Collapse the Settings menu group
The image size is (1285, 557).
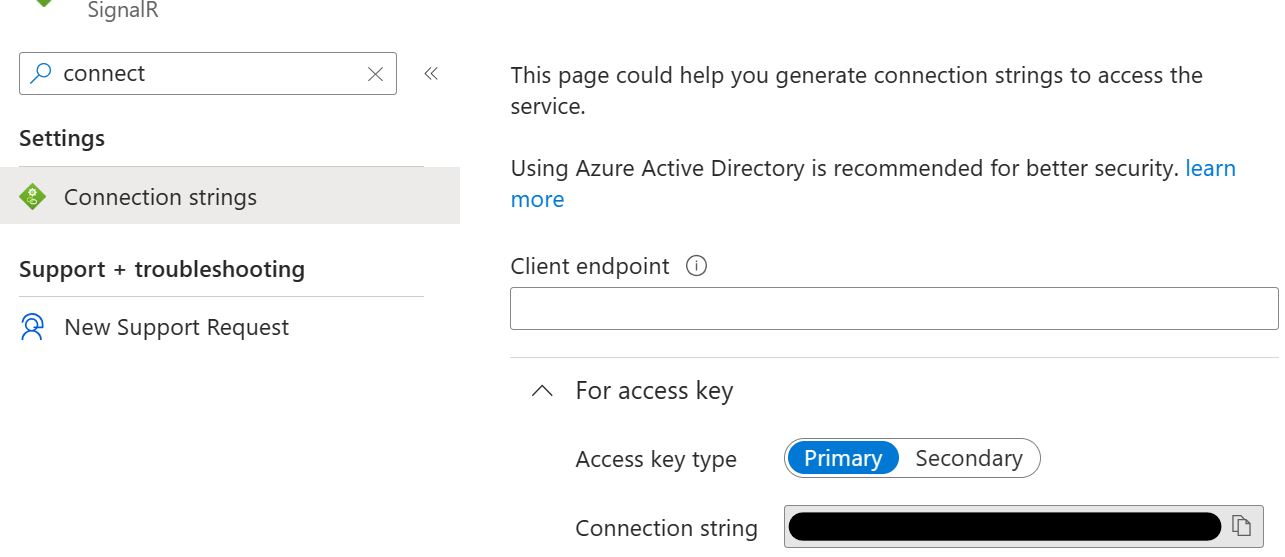coord(62,138)
